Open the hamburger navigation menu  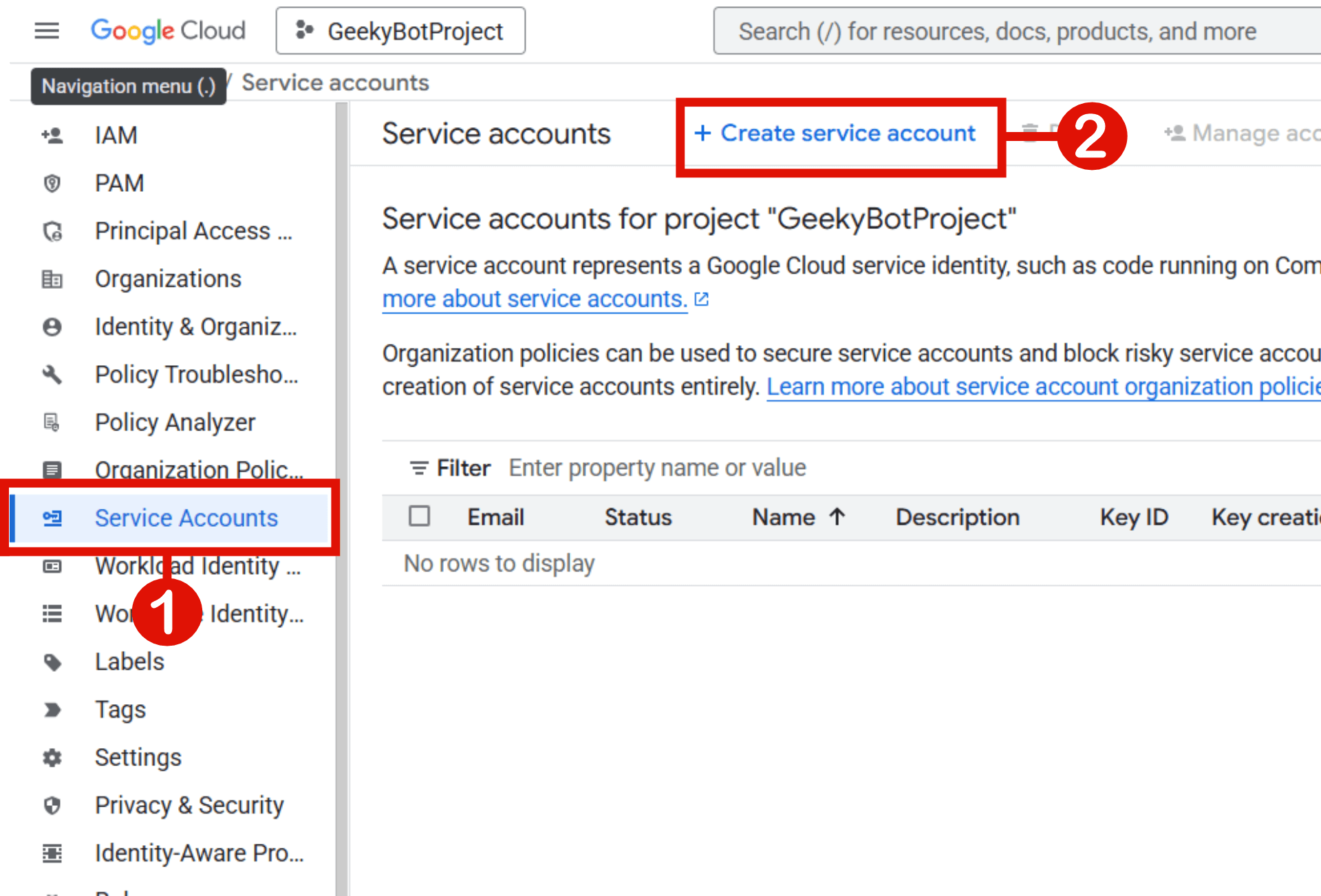coord(47,31)
